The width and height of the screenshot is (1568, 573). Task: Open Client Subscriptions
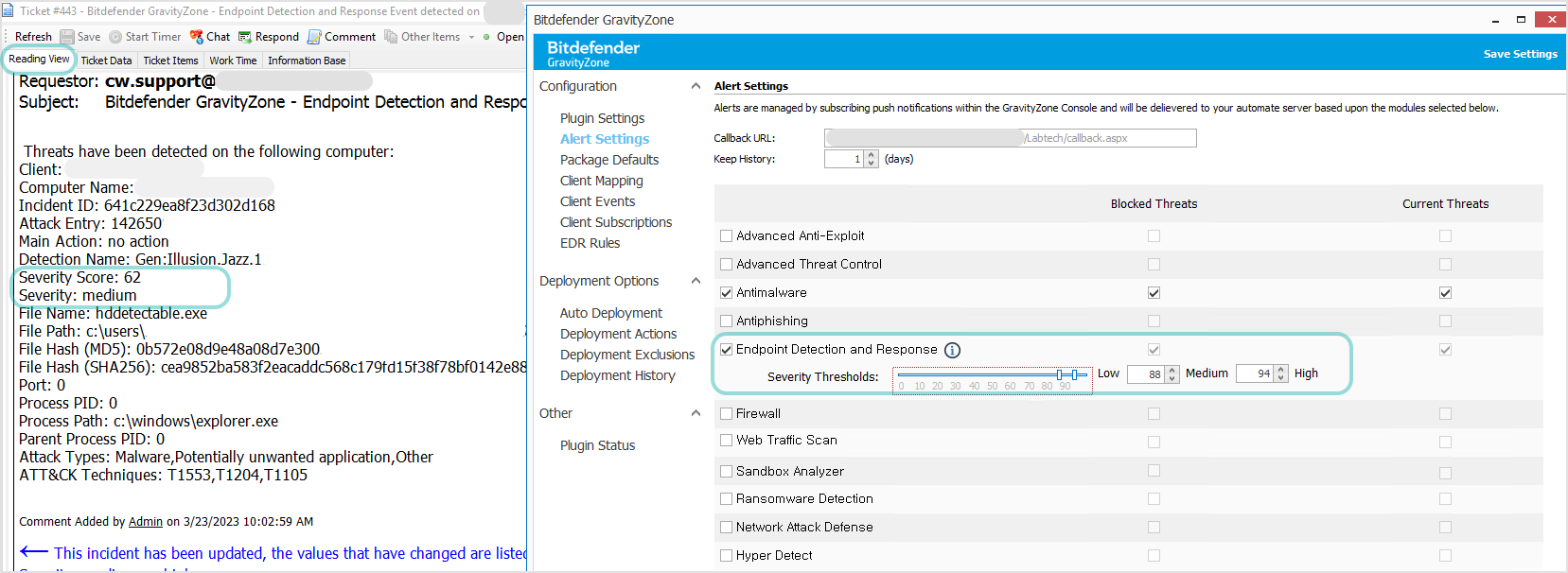[x=616, y=222]
